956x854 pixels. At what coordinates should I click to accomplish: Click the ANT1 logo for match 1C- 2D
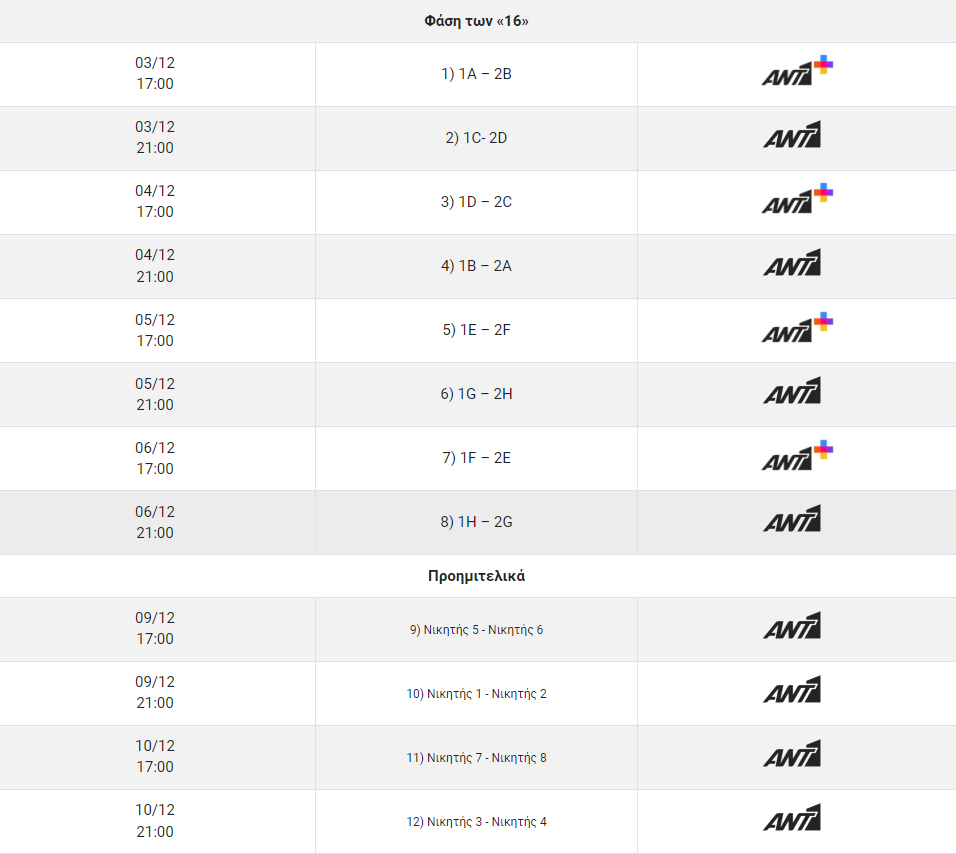pyautogui.click(x=792, y=137)
